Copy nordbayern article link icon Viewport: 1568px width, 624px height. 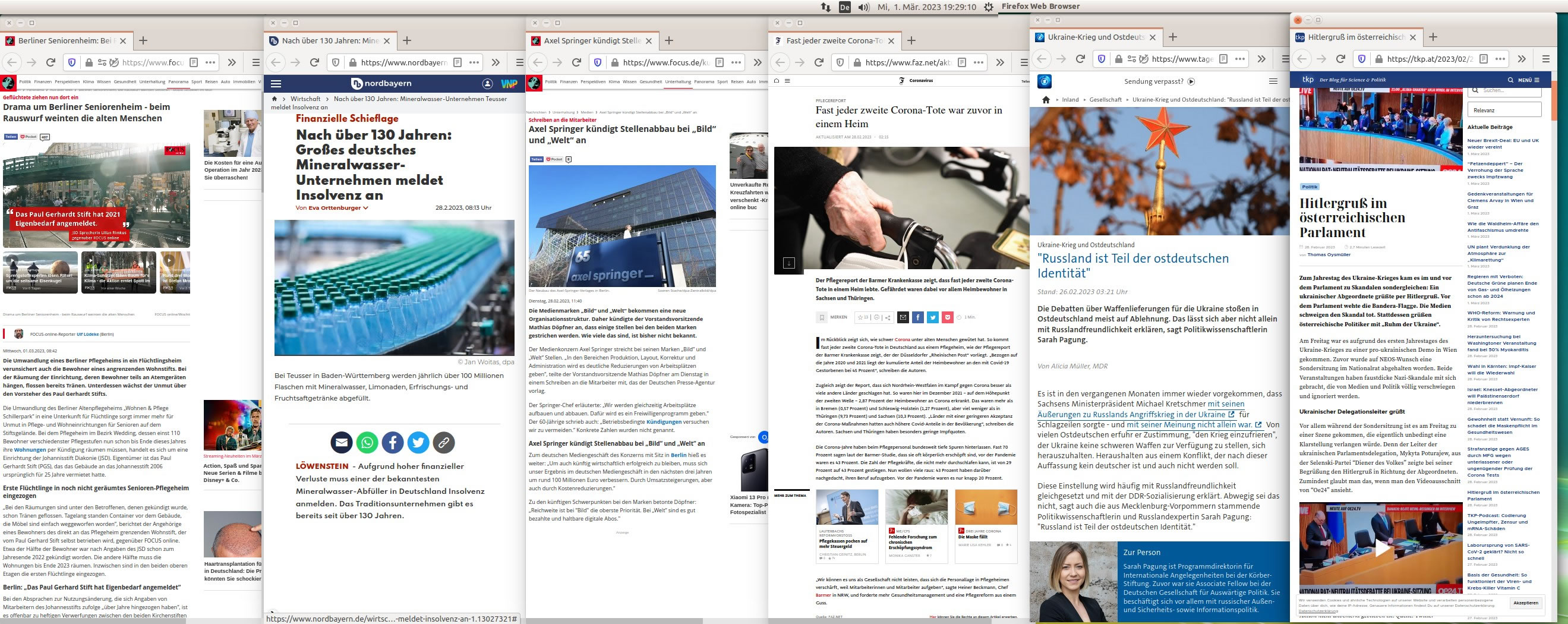pos(444,443)
